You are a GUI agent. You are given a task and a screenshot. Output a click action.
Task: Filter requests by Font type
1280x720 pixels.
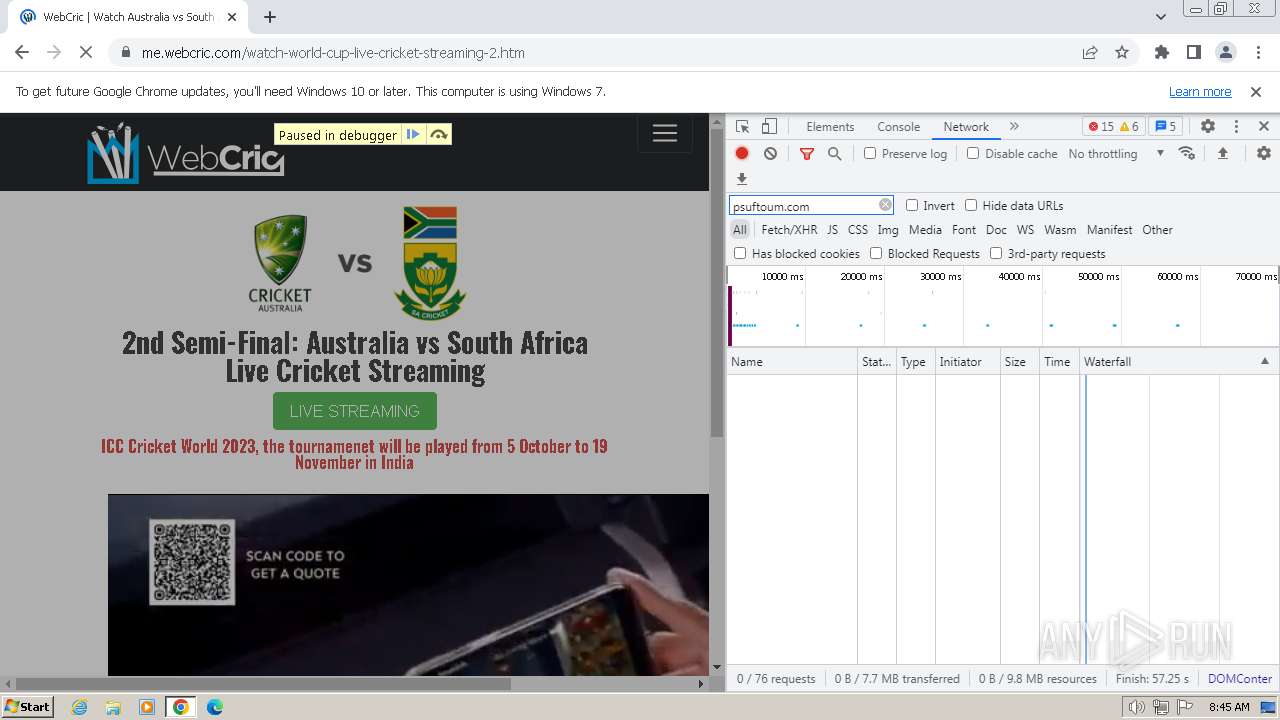964,229
